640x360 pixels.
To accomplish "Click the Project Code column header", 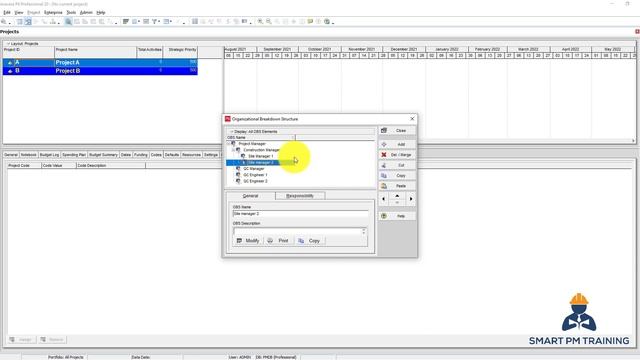I will pos(24,165).
